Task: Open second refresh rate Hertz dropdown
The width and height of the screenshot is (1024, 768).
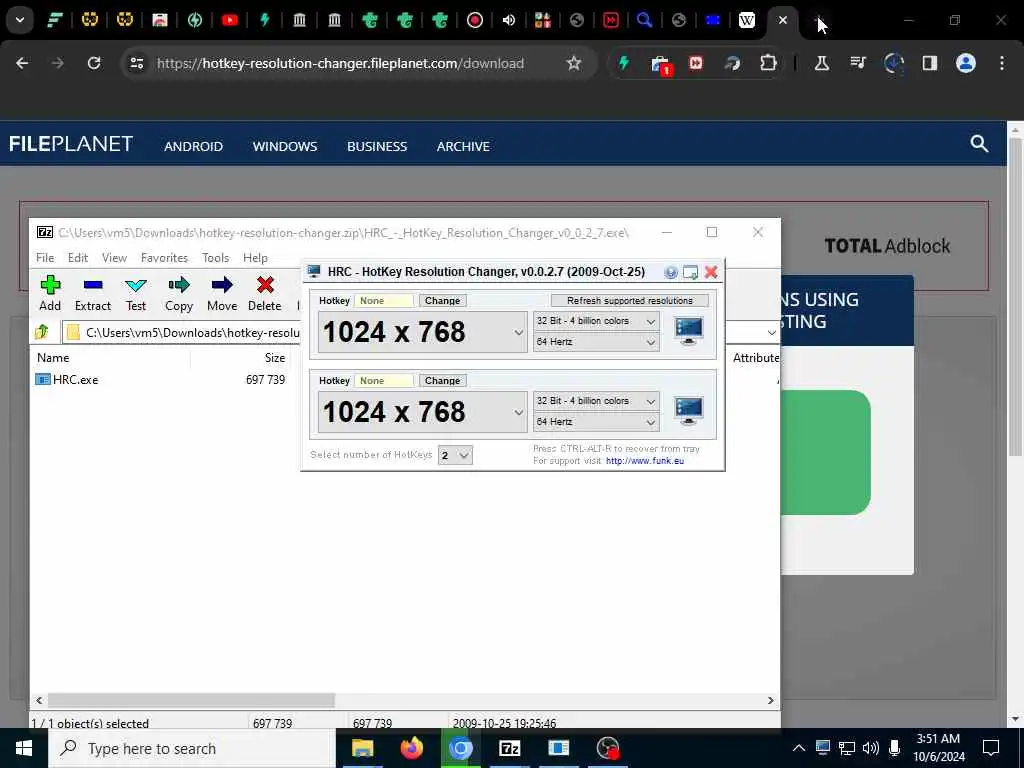Action: click(596, 422)
